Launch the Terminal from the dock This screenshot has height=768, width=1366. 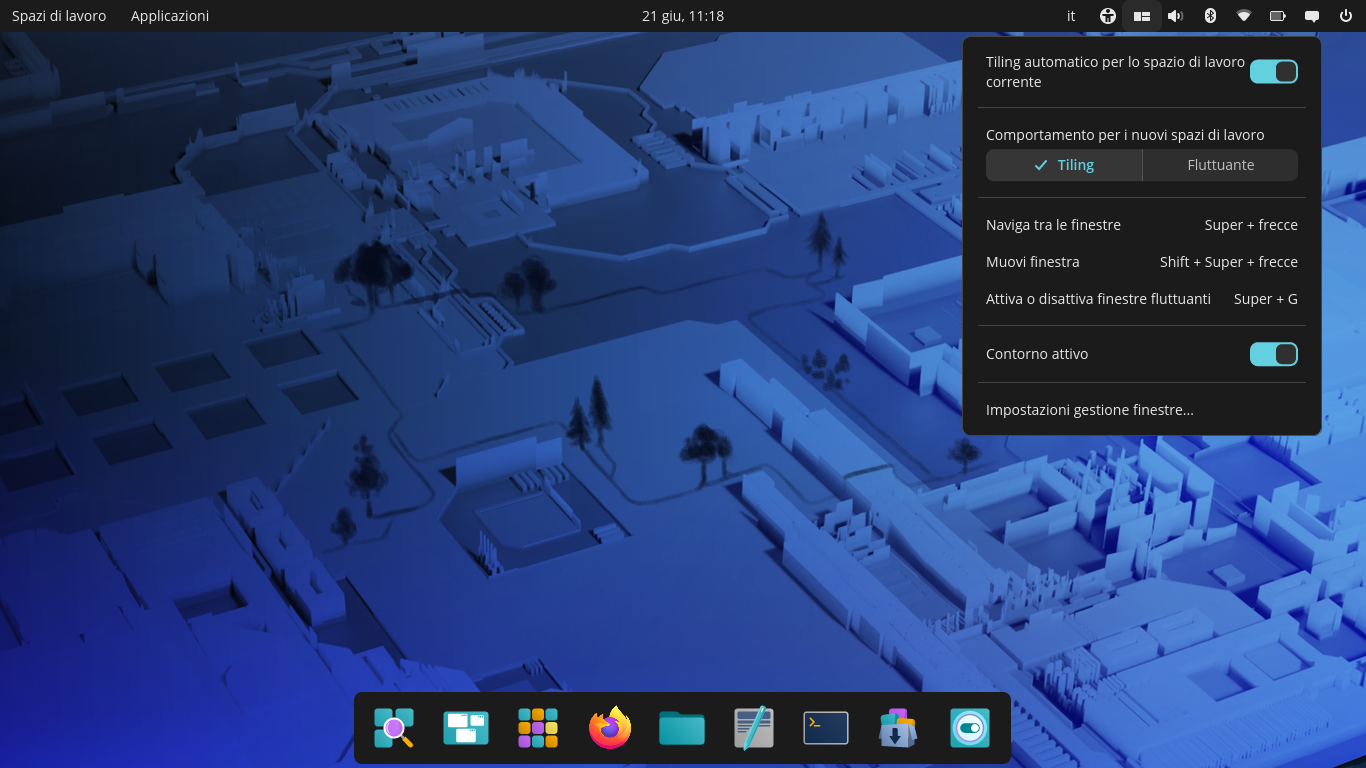point(826,728)
